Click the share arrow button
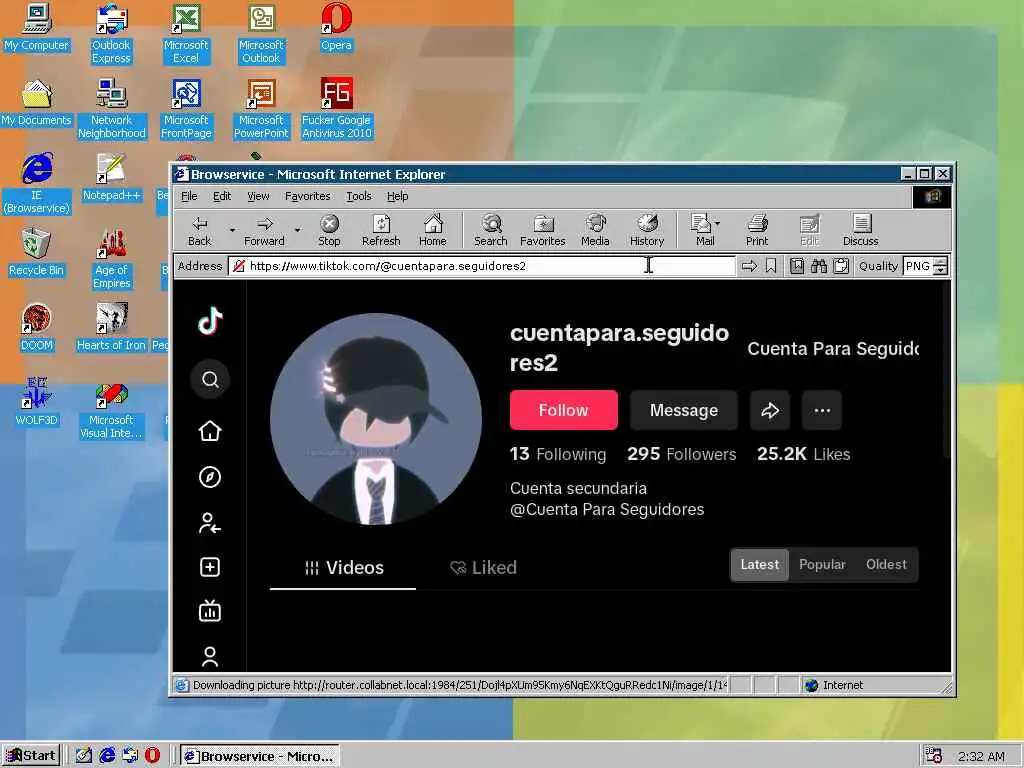 [x=770, y=410]
